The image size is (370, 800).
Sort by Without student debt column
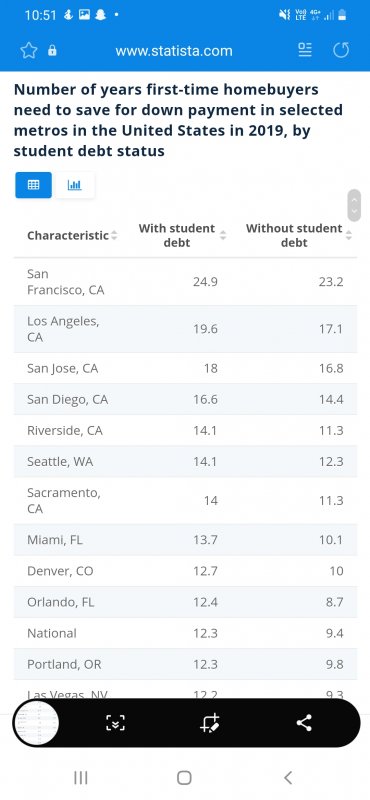349,235
